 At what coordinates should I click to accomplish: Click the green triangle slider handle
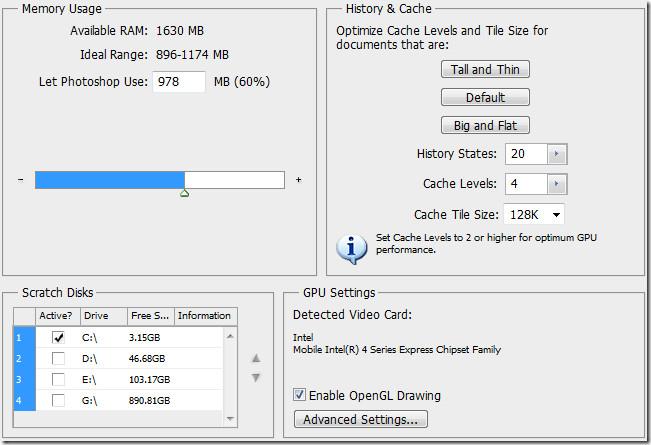[185, 193]
